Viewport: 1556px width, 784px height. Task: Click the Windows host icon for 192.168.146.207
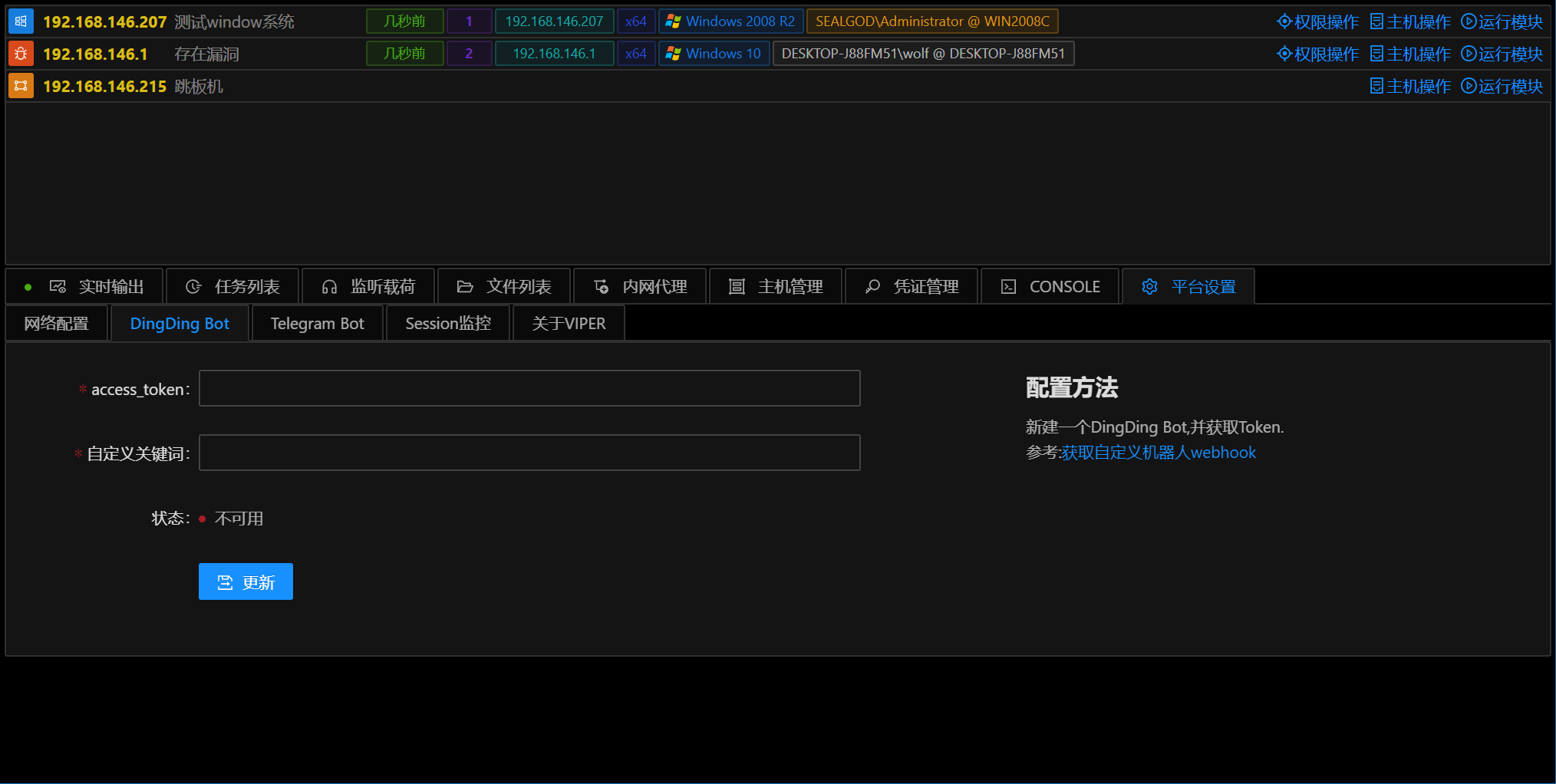[x=21, y=21]
